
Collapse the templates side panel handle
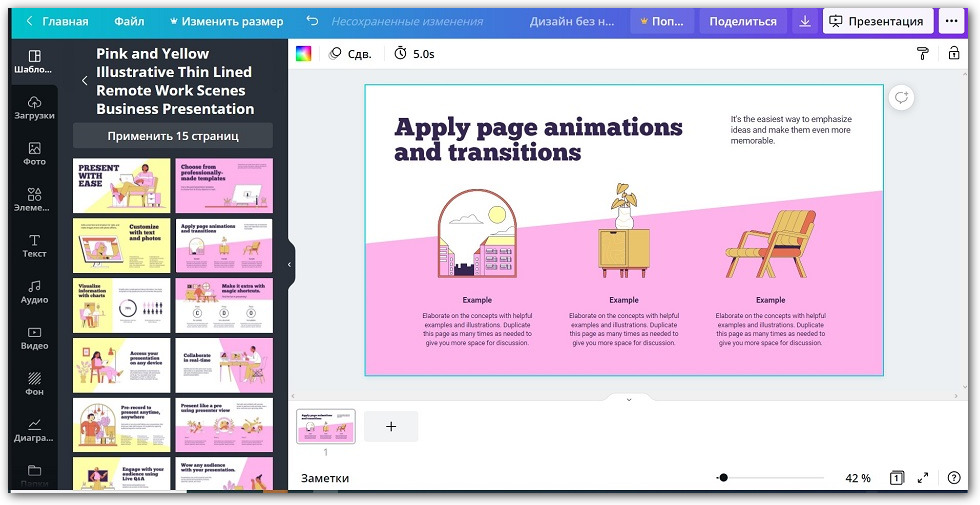(290, 265)
